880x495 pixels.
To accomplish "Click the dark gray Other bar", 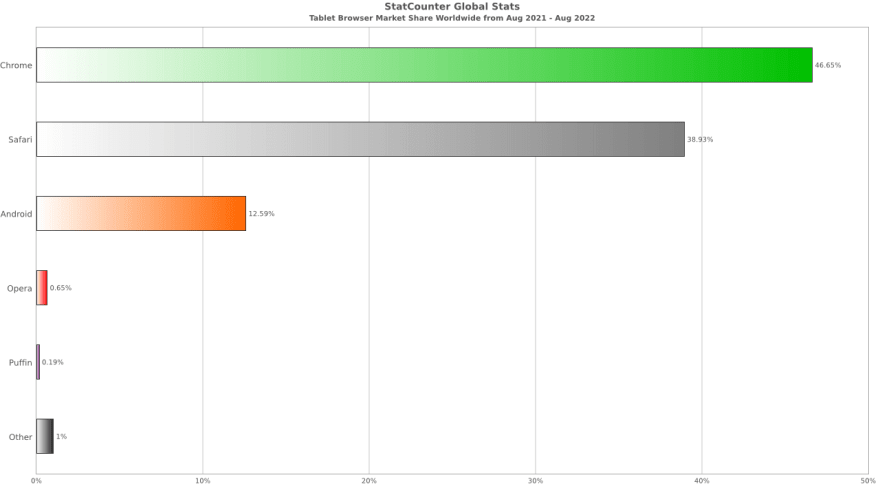I will coord(45,436).
